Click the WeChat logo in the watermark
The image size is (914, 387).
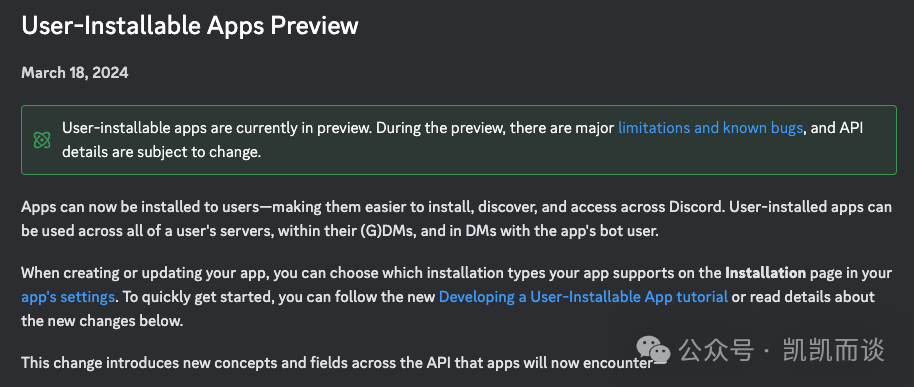tap(653, 349)
